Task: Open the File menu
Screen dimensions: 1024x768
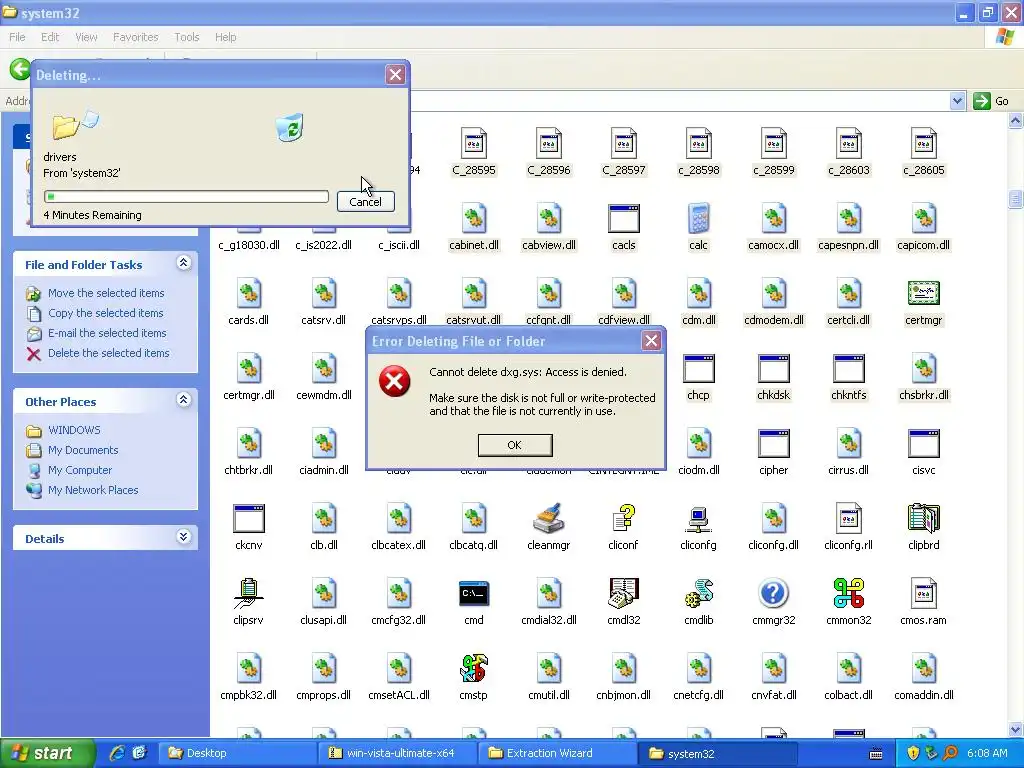Action: (17, 37)
